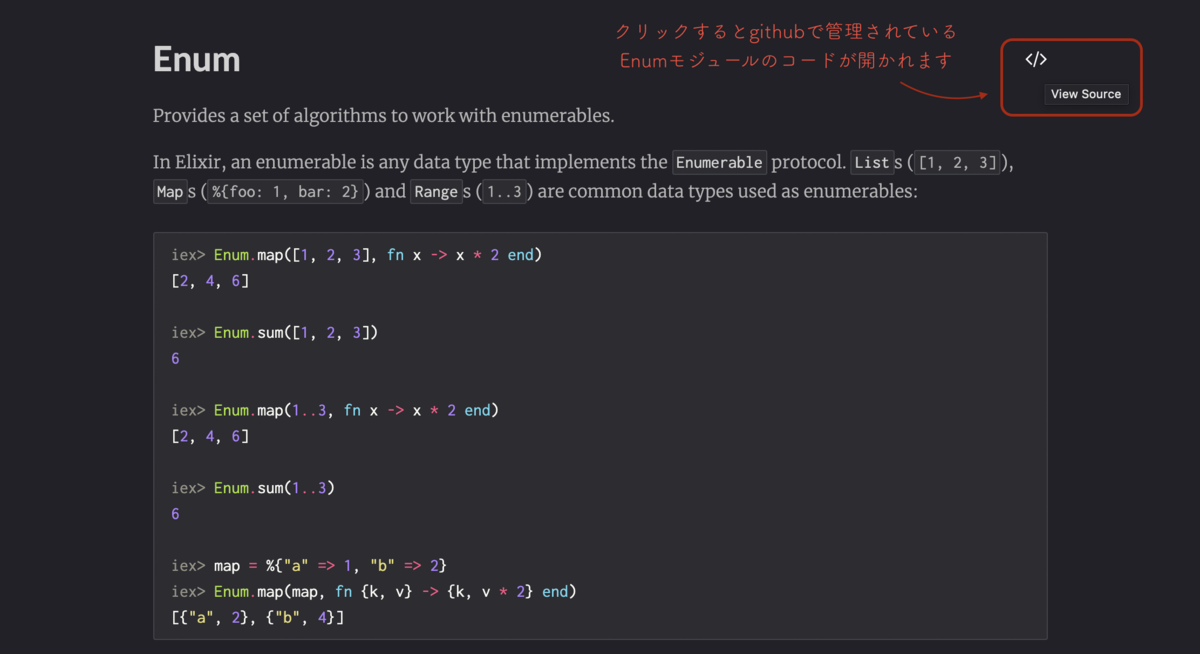Click the code line Enum.sum(1..3)
Screen dimensions: 1200x654
pos(253,488)
